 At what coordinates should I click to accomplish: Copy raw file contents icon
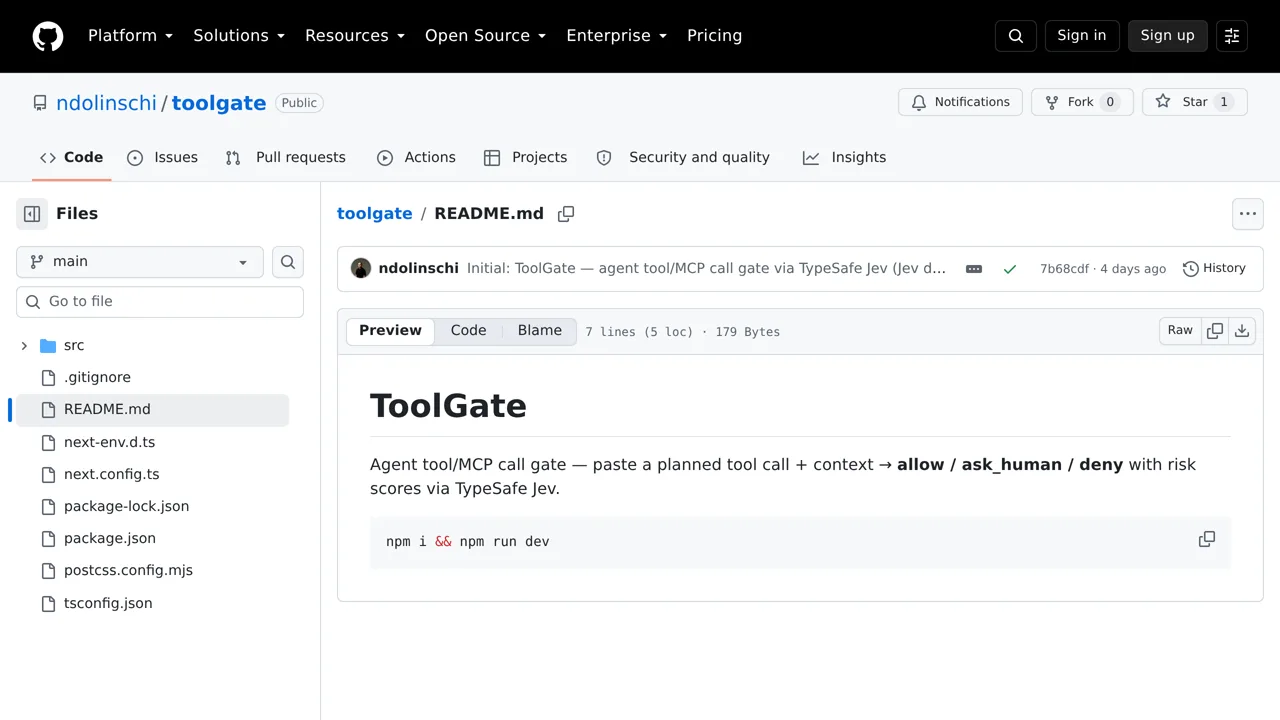[x=1215, y=331]
